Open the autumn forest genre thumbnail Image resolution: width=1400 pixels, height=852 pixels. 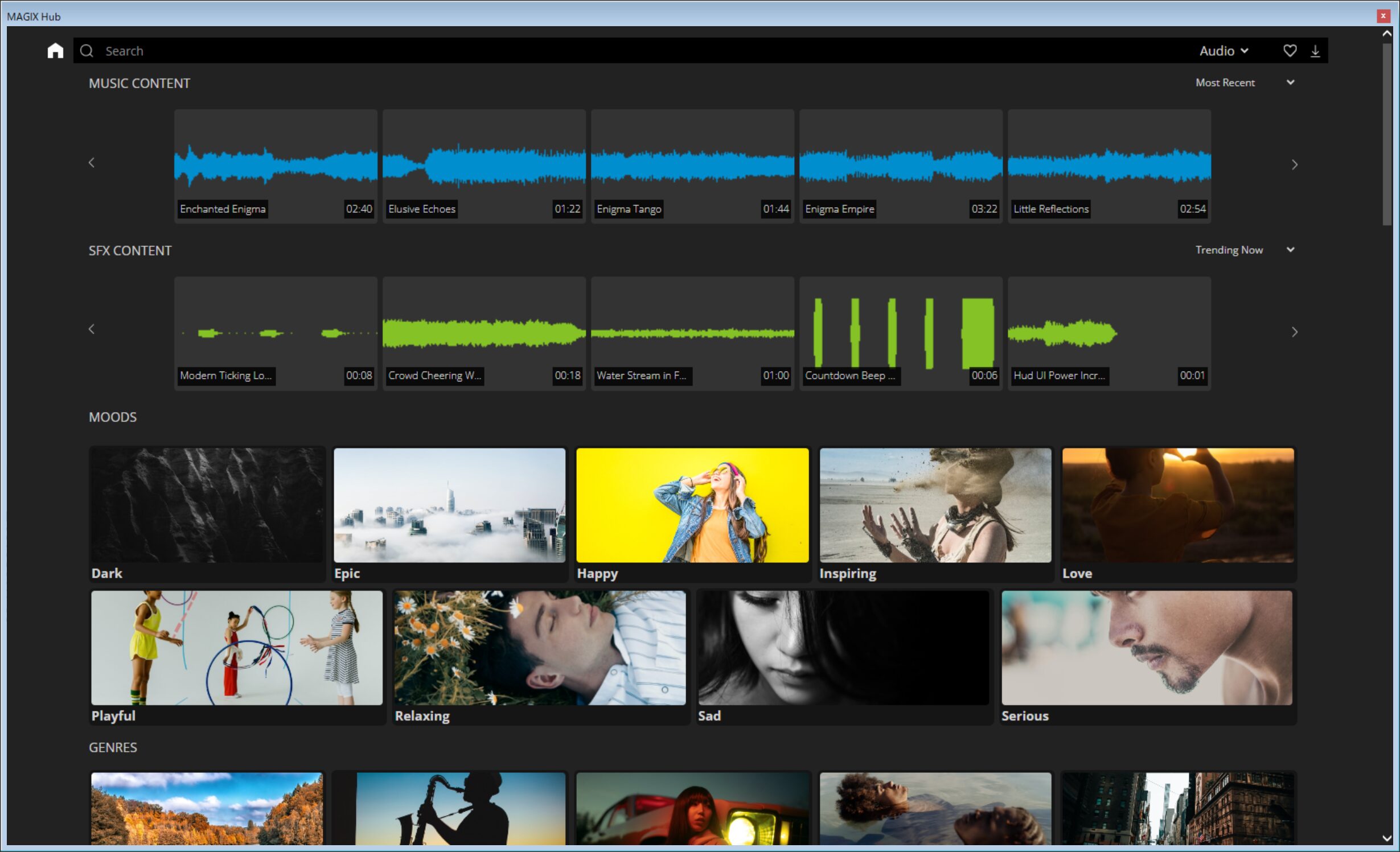click(207, 808)
